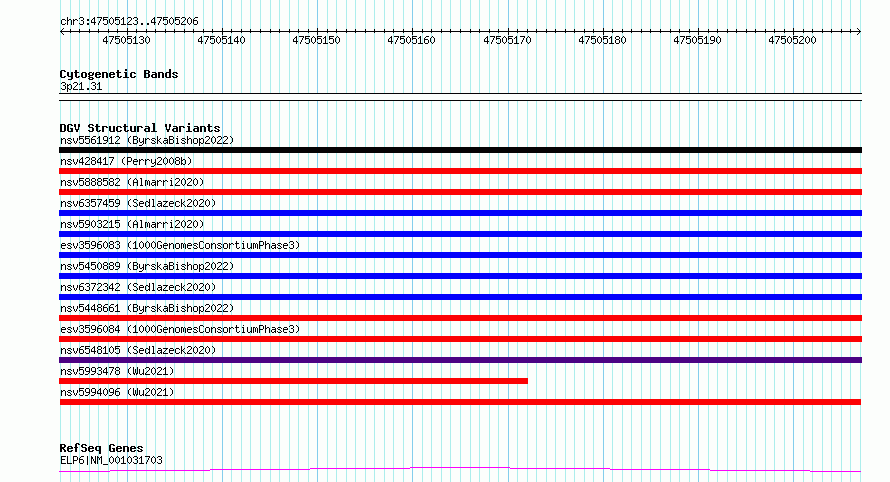Image resolution: width=890 pixels, height=482 pixels.
Task: Click the RefSeq Genes track title
Action: click(x=101, y=448)
